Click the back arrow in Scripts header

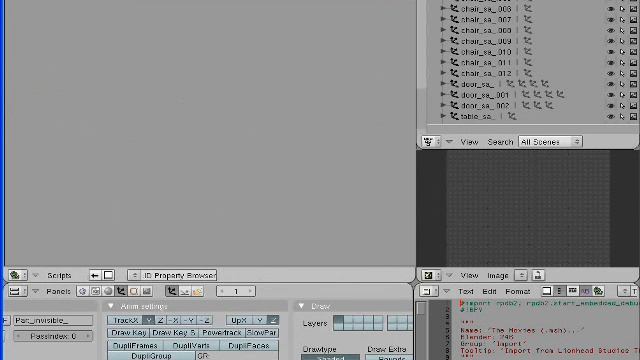(95, 276)
